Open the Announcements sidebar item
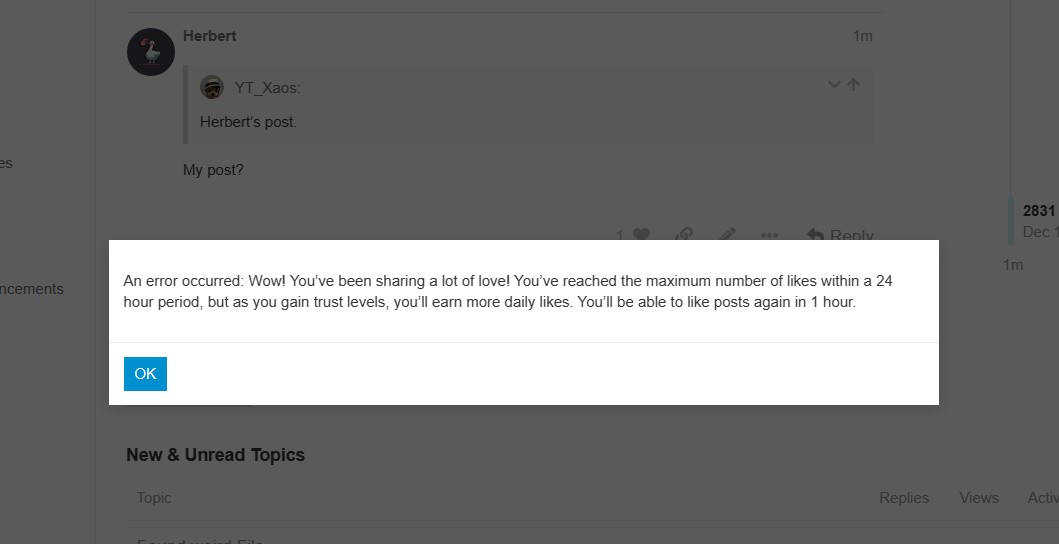1059x544 pixels. tap(31, 289)
